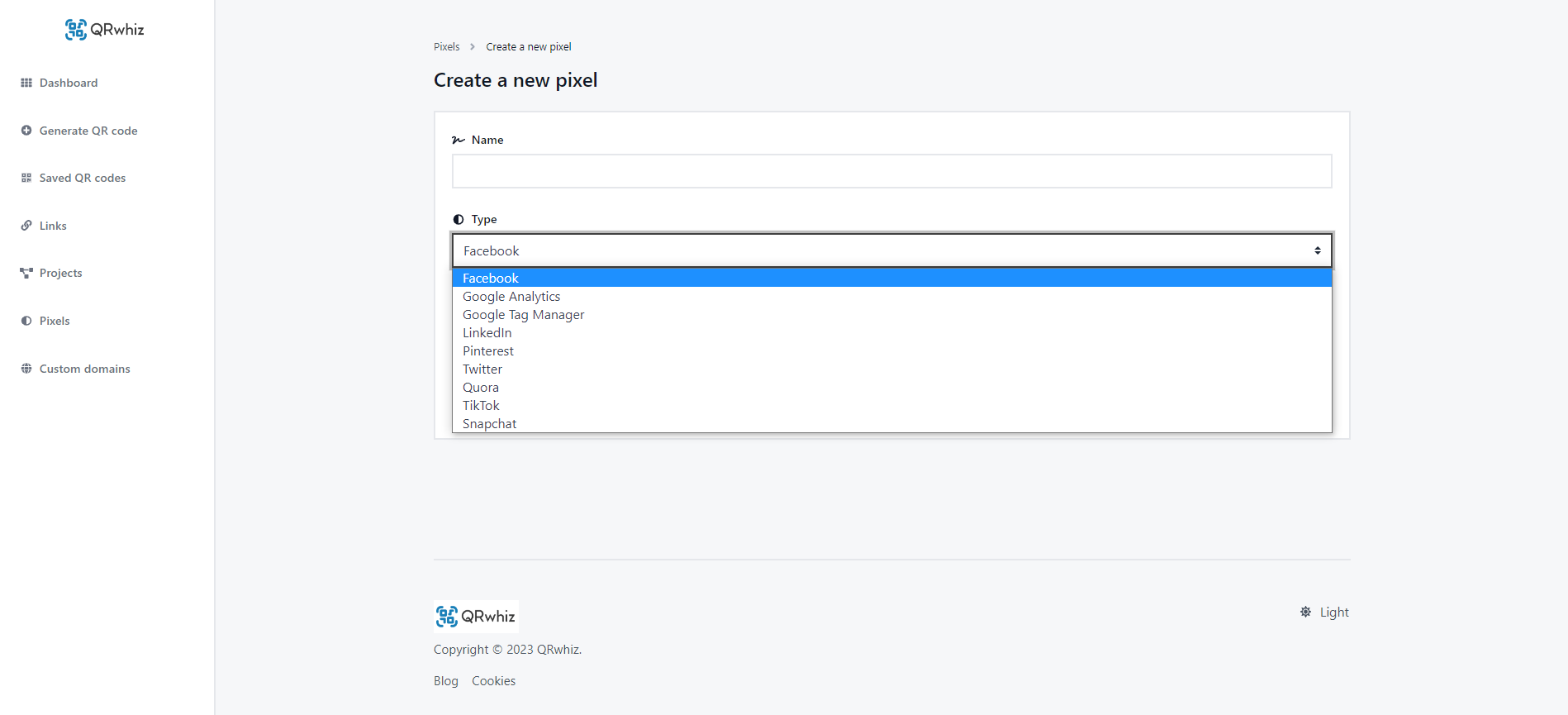Click the Pixels breadcrumb link
1568x715 pixels.
coord(446,47)
